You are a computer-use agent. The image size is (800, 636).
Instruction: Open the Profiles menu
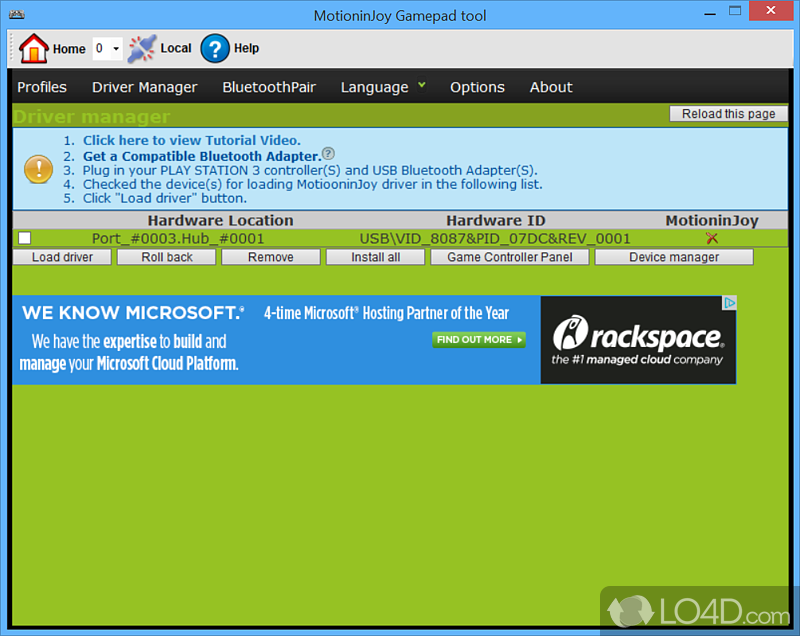tap(42, 87)
